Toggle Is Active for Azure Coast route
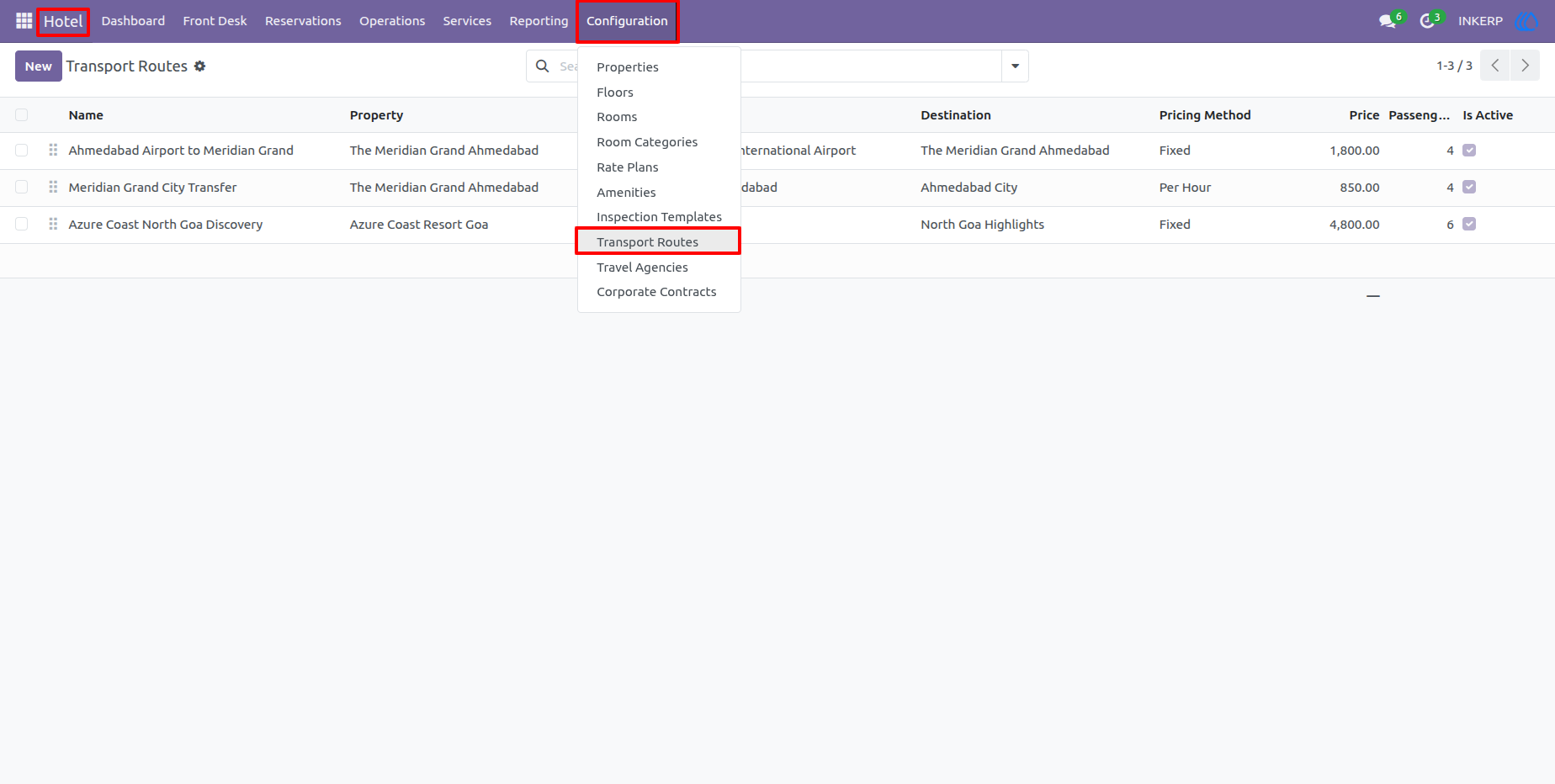This screenshot has height=784, width=1555. pos(1469,225)
